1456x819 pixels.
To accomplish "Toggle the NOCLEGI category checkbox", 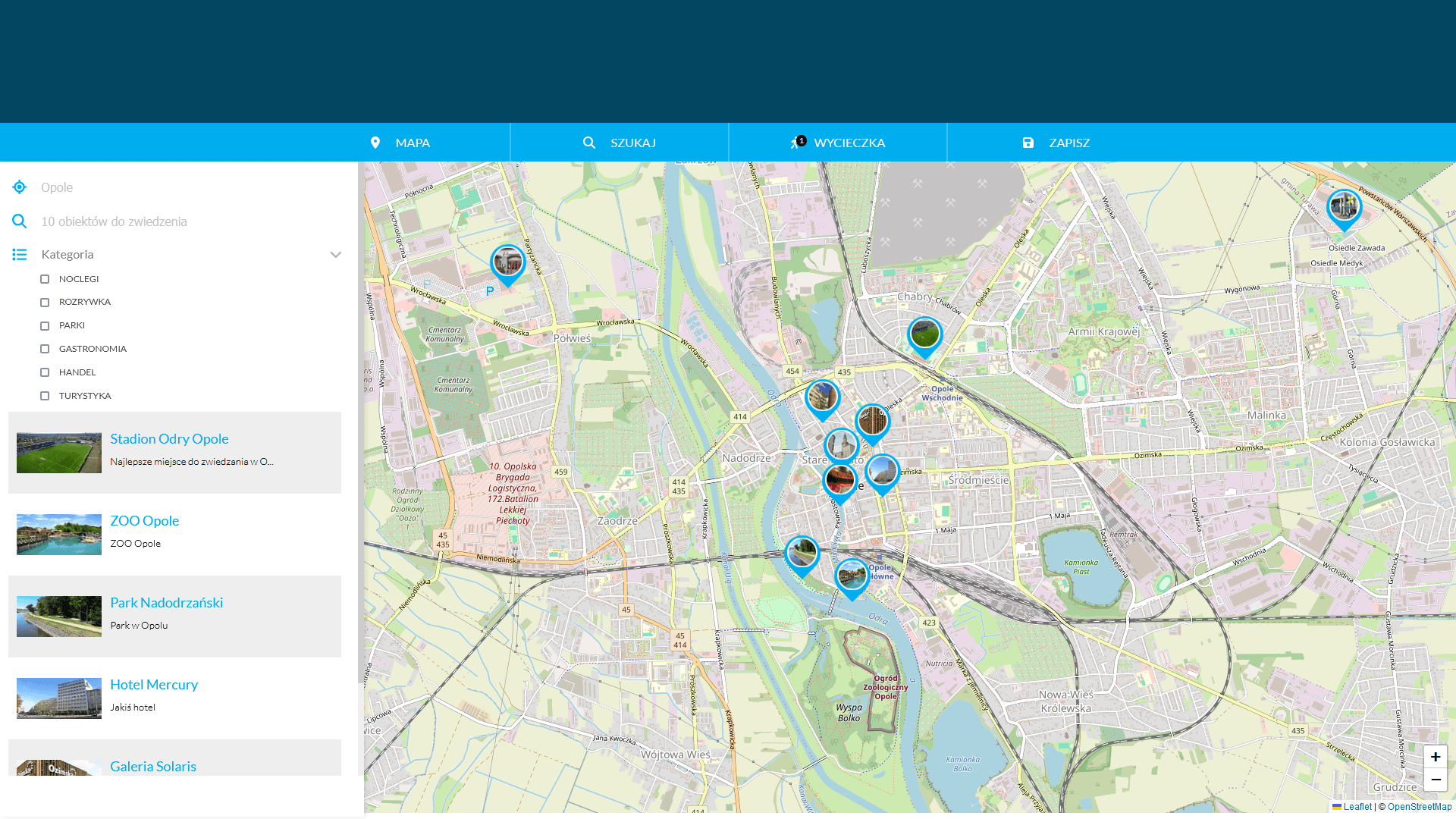I will point(44,279).
